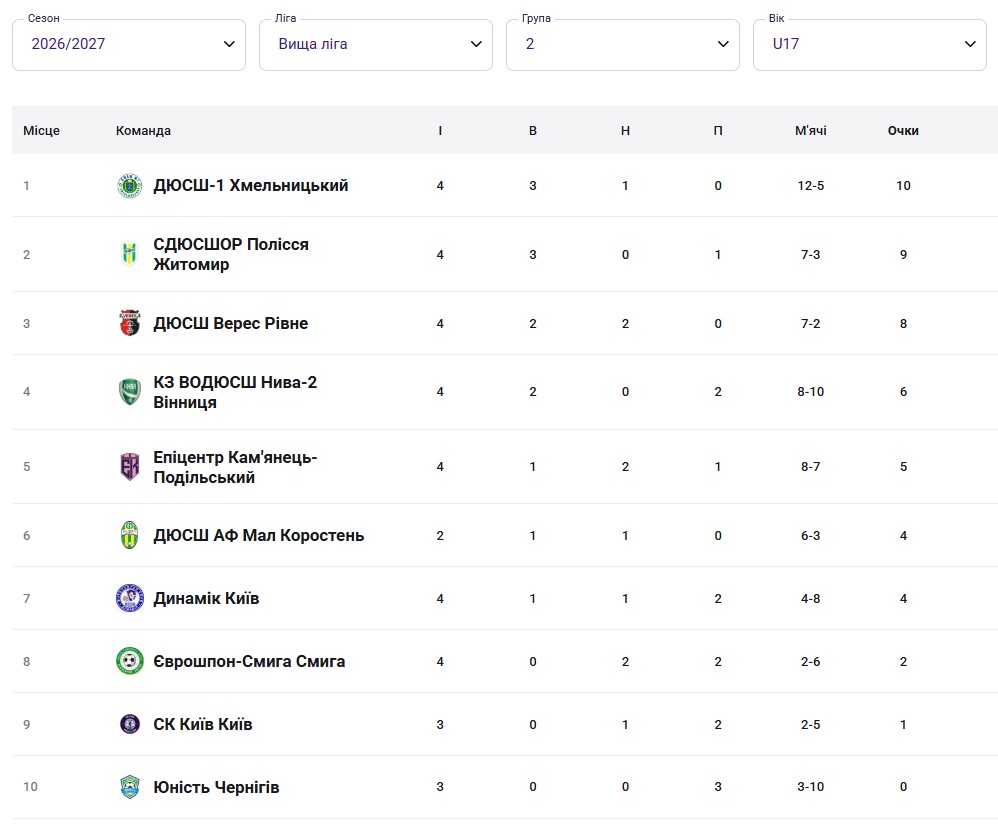Viewport: 998px width, 832px height.
Task: Open Юність Чернігів team name link
Action: tap(216, 787)
